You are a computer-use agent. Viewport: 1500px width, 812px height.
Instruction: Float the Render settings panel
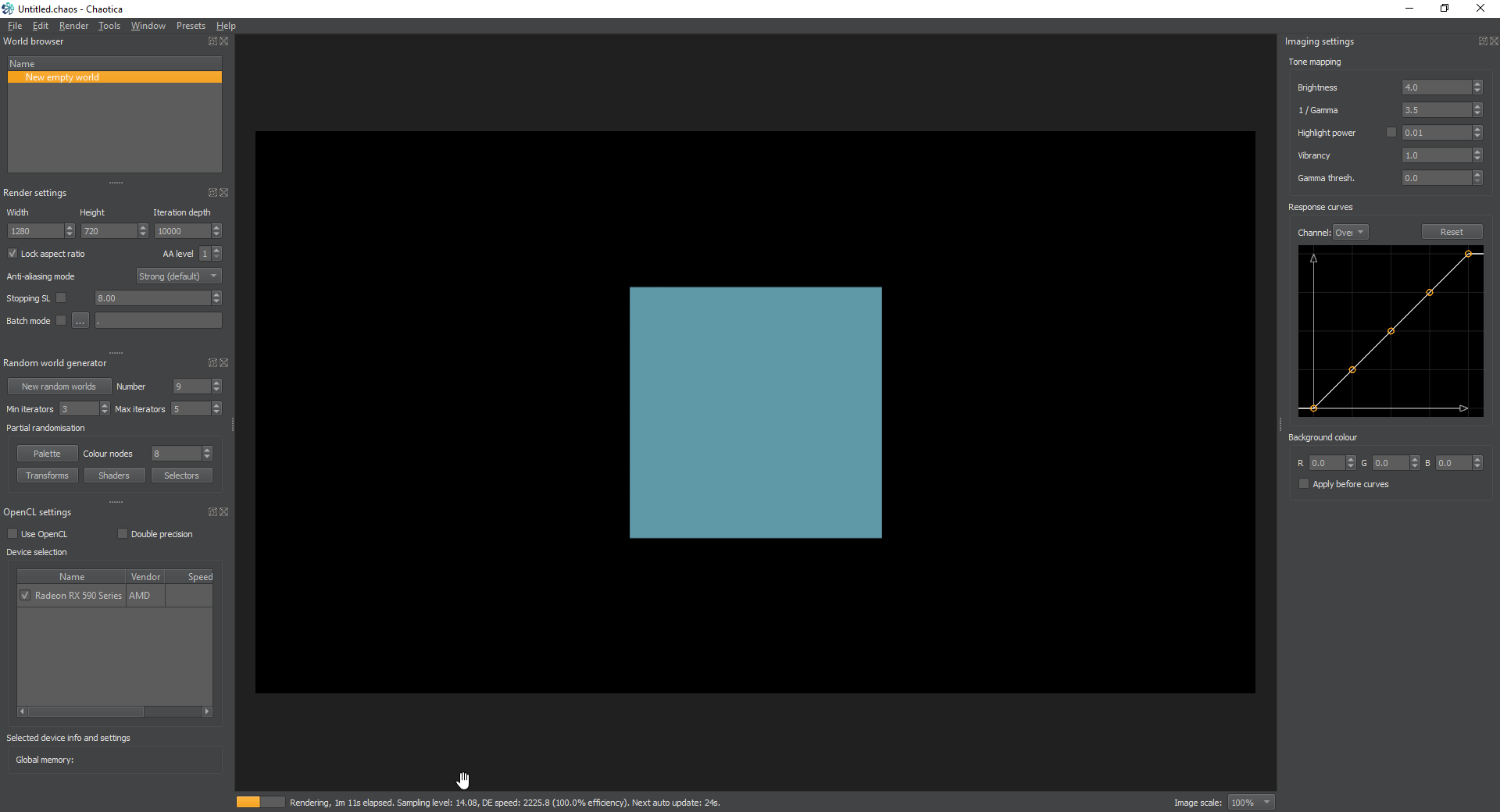coord(212,193)
